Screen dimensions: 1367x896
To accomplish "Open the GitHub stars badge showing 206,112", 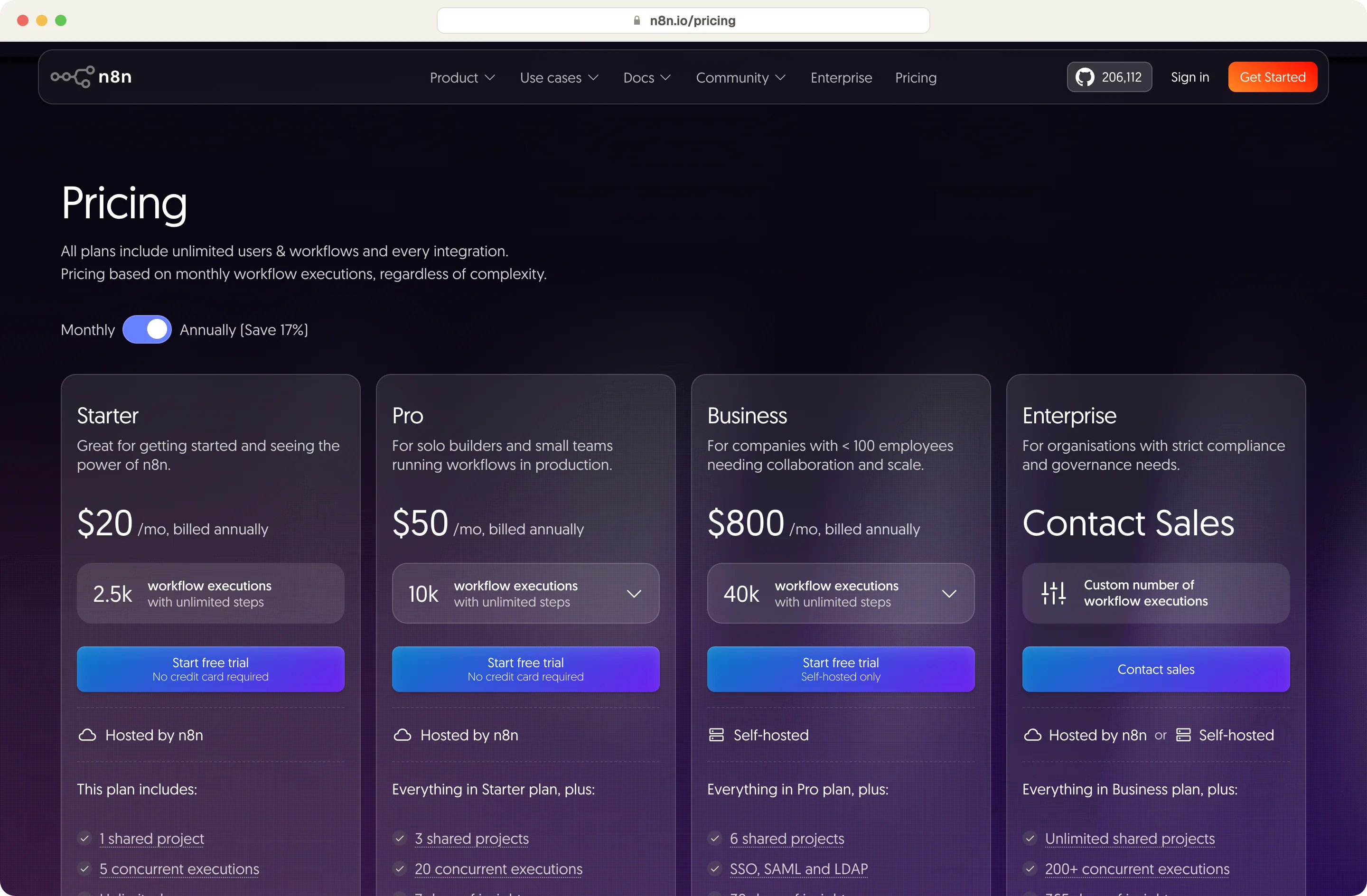I will click(1109, 77).
